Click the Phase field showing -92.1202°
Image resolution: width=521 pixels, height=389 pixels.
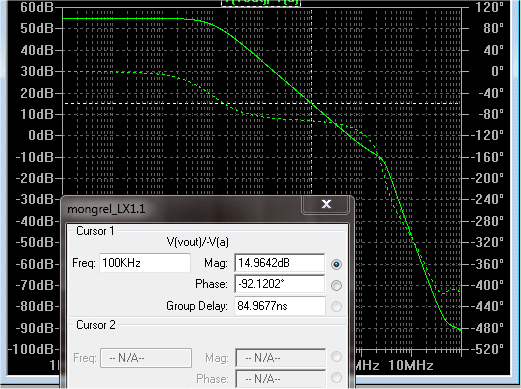pos(280,284)
